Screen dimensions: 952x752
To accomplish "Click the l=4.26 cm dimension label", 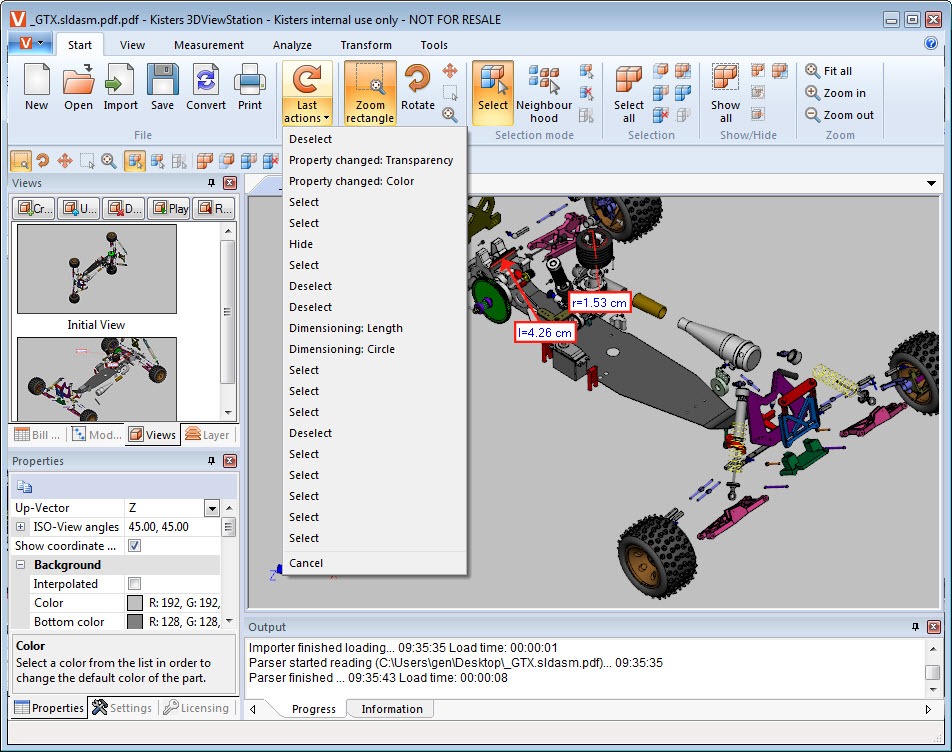I will pos(545,333).
